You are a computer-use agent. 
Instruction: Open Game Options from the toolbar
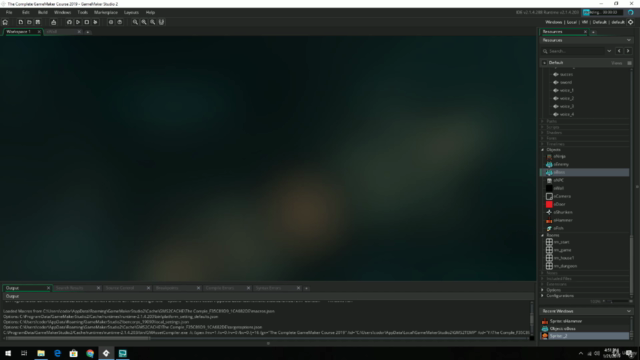111,22
